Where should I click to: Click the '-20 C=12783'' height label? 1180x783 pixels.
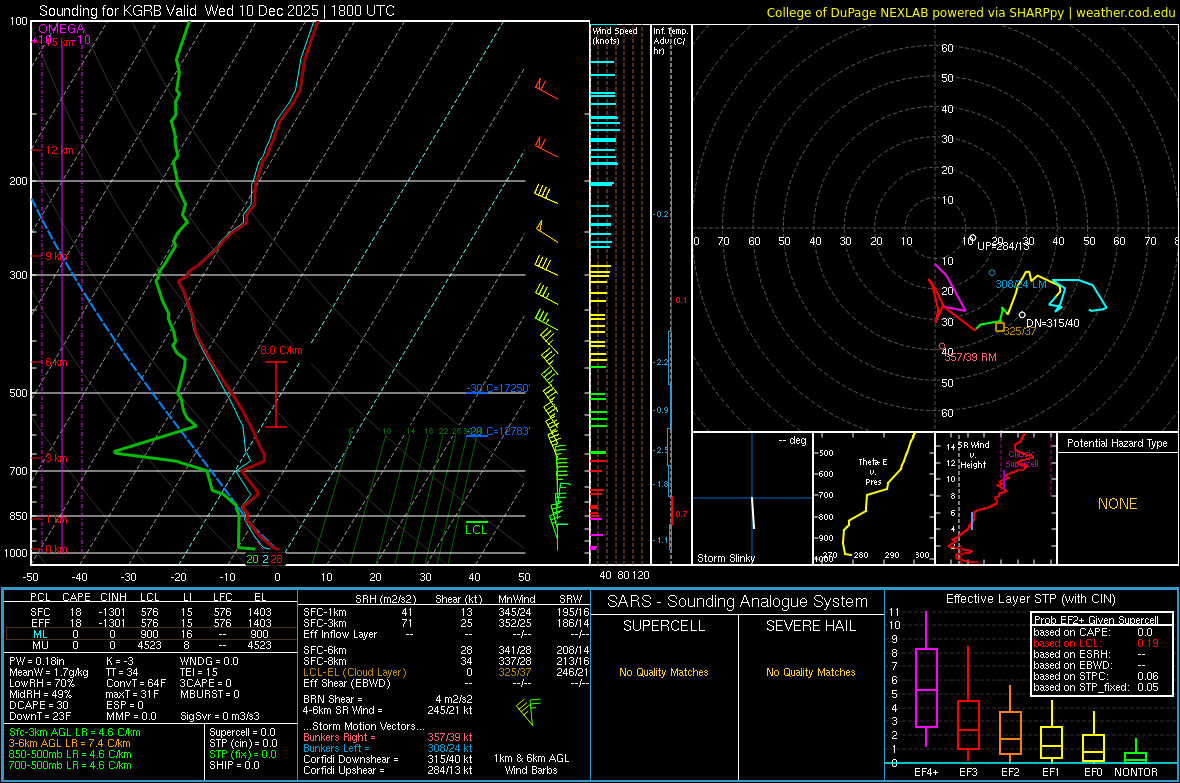498,432
